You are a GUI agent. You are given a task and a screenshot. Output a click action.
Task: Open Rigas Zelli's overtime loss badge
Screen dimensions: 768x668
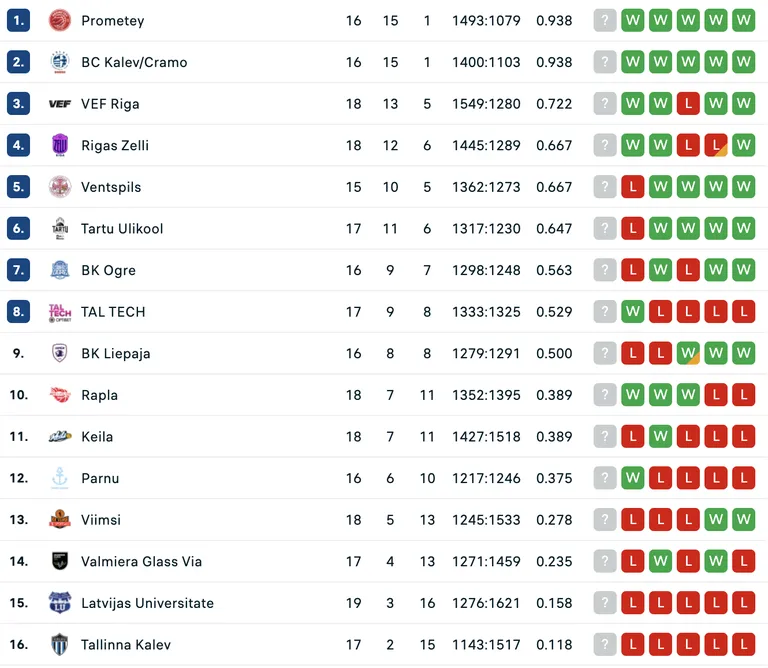tap(716, 145)
